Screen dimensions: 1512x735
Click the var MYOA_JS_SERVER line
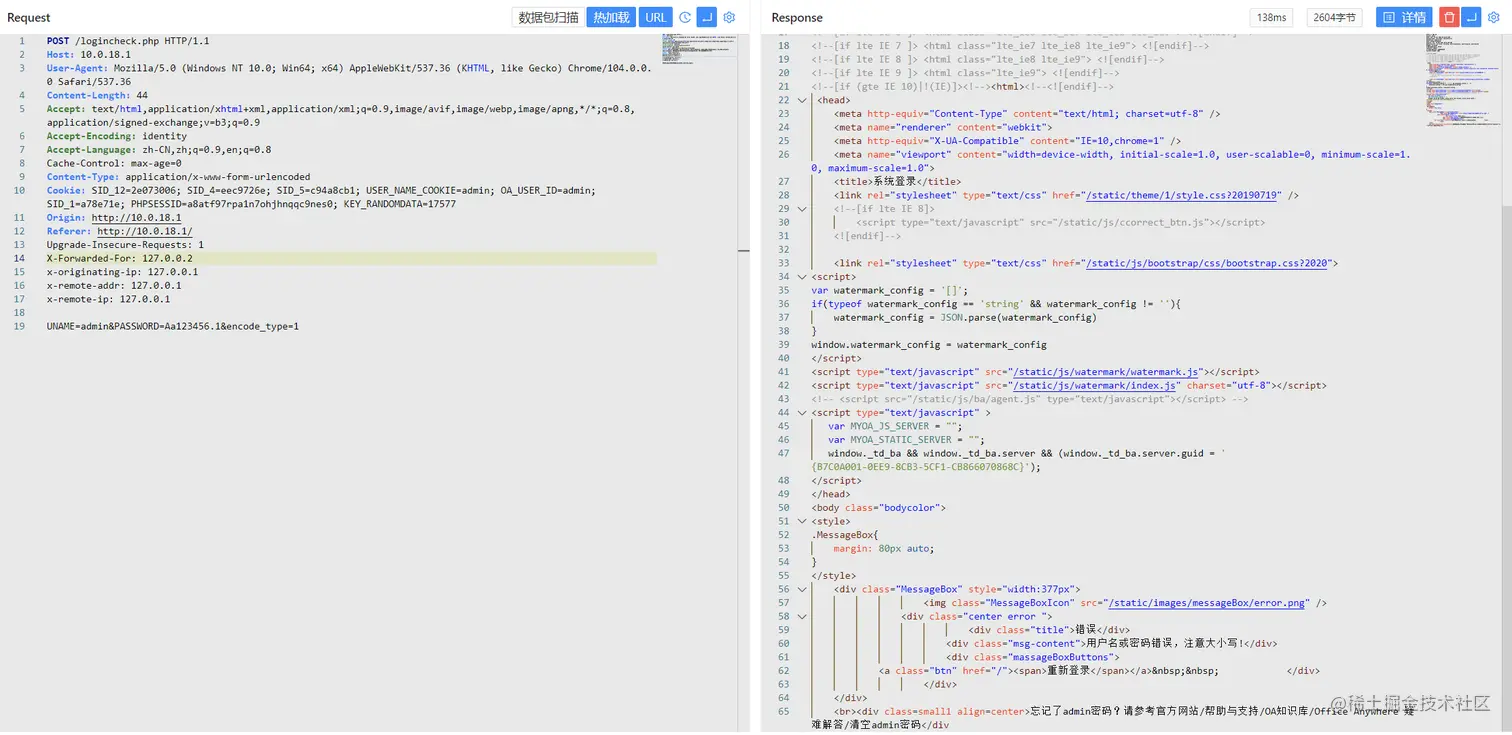tap(894, 426)
